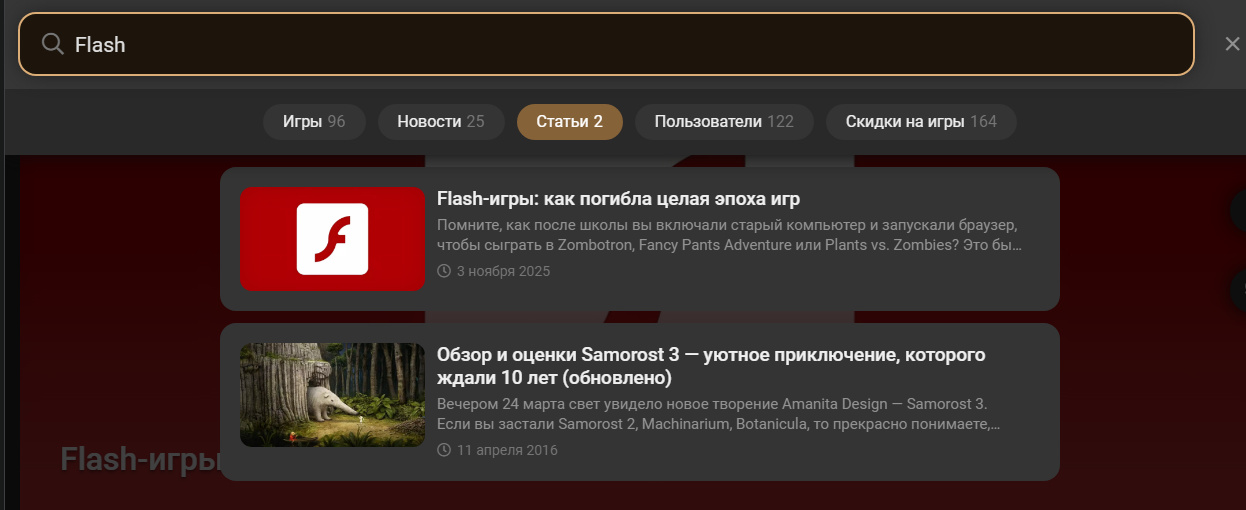Click the dimmed "Flash-игры" heading in the background
Screen dimensions: 1246x510
click(138, 459)
